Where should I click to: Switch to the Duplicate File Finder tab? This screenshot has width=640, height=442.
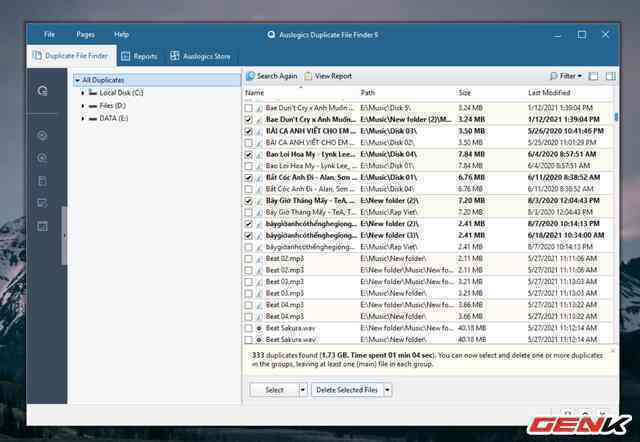click(x=72, y=56)
